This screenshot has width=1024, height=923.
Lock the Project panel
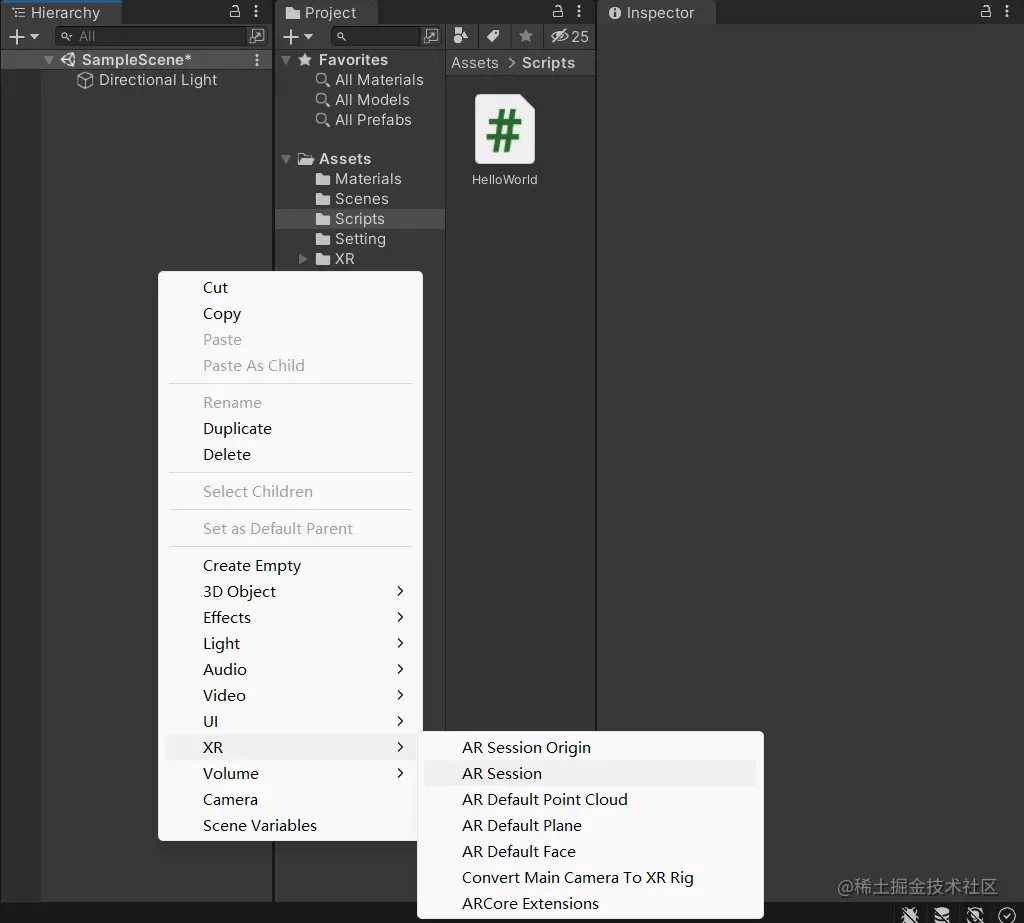(558, 11)
